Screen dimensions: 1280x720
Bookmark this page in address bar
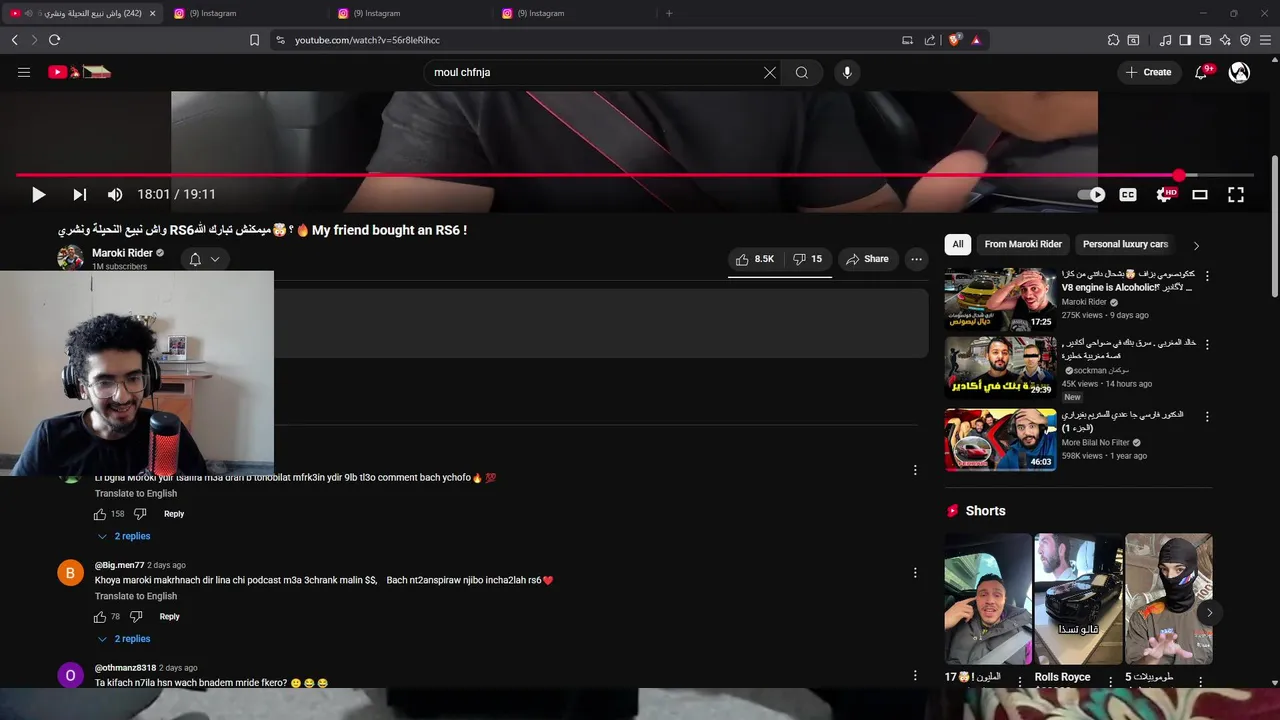pos(254,40)
